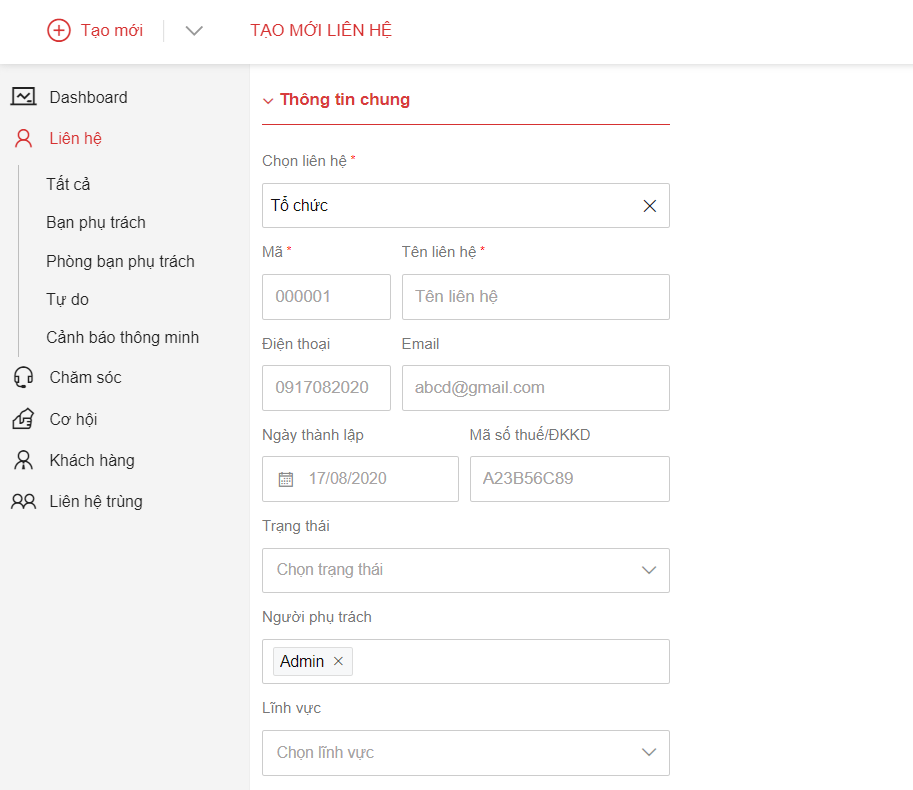
Task: Select Tất cả in the sidebar
Action: [x=68, y=184]
